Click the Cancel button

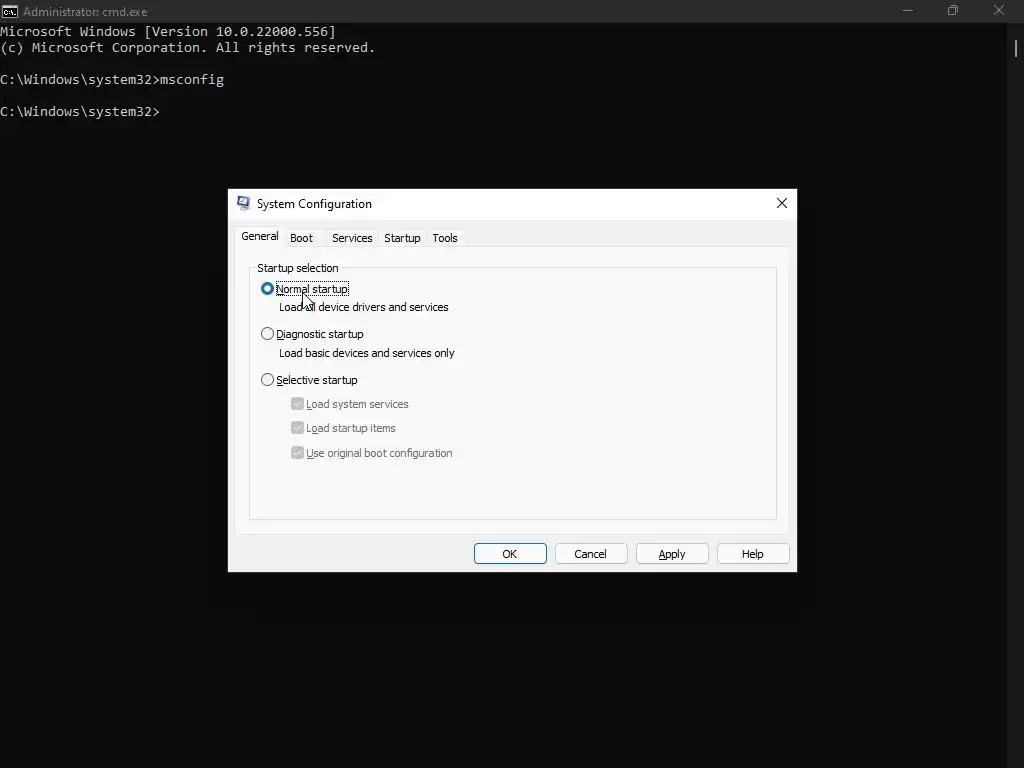click(591, 554)
